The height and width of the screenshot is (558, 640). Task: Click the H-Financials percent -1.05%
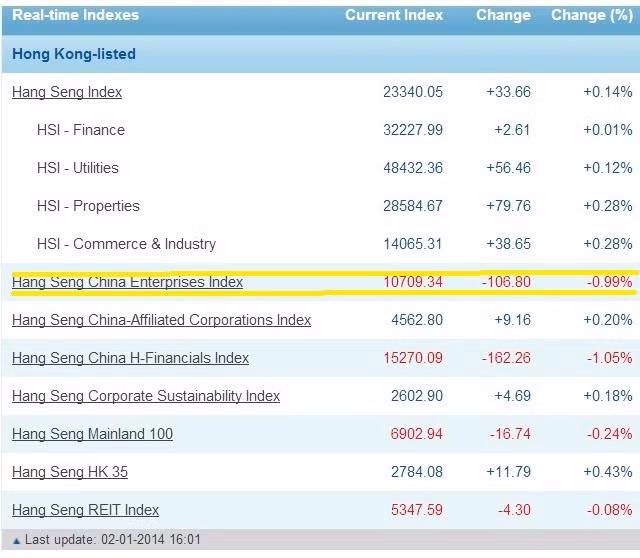(609, 358)
